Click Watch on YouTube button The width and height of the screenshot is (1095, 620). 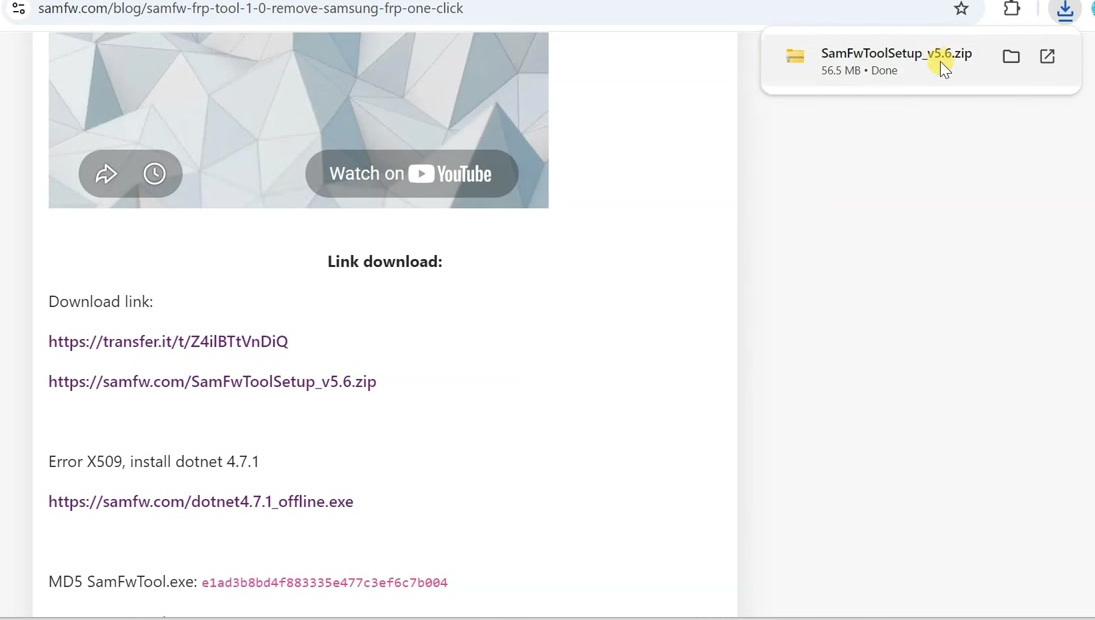click(x=411, y=174)
